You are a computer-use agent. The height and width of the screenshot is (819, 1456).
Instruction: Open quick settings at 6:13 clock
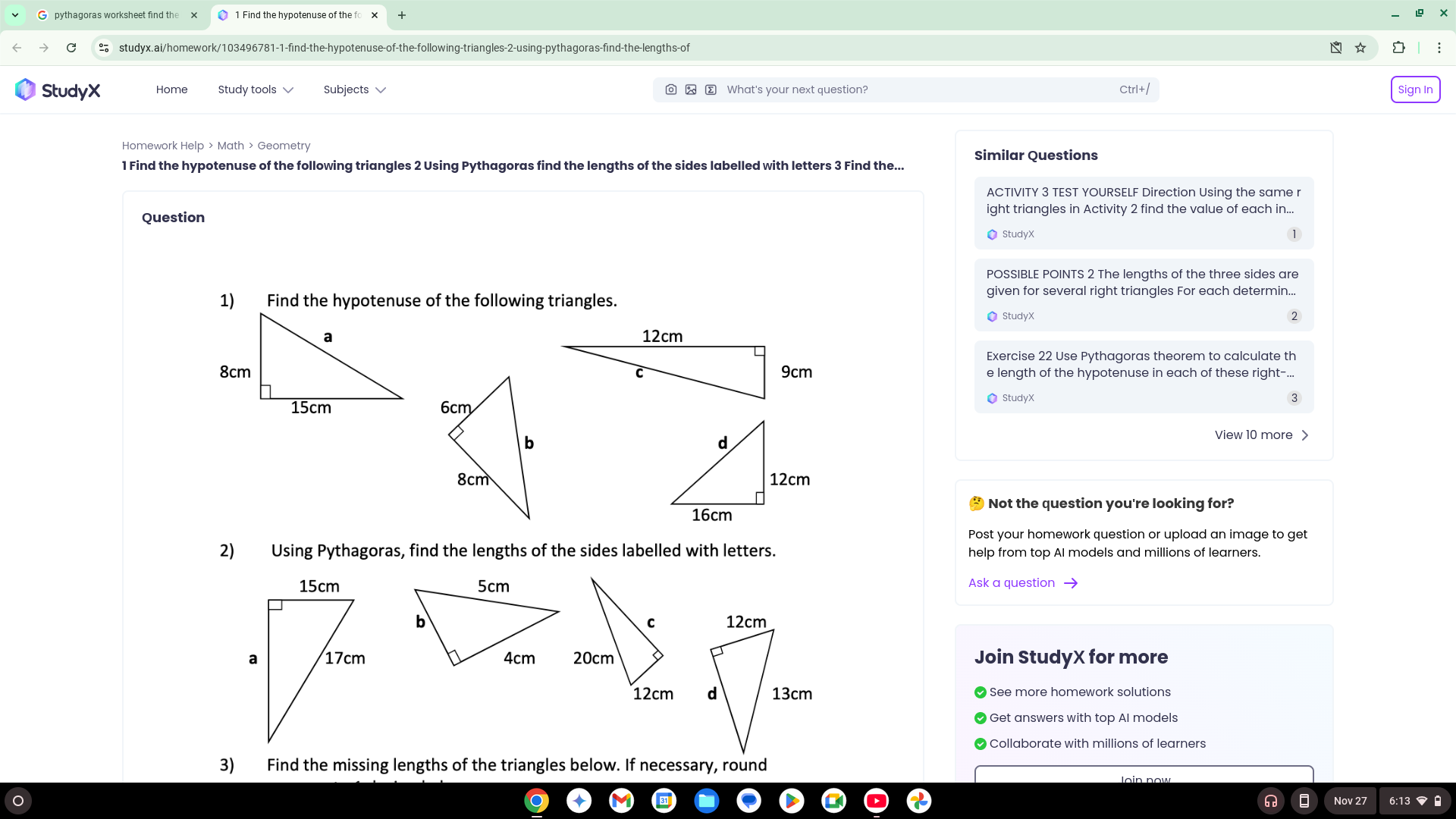(1415, 801)
